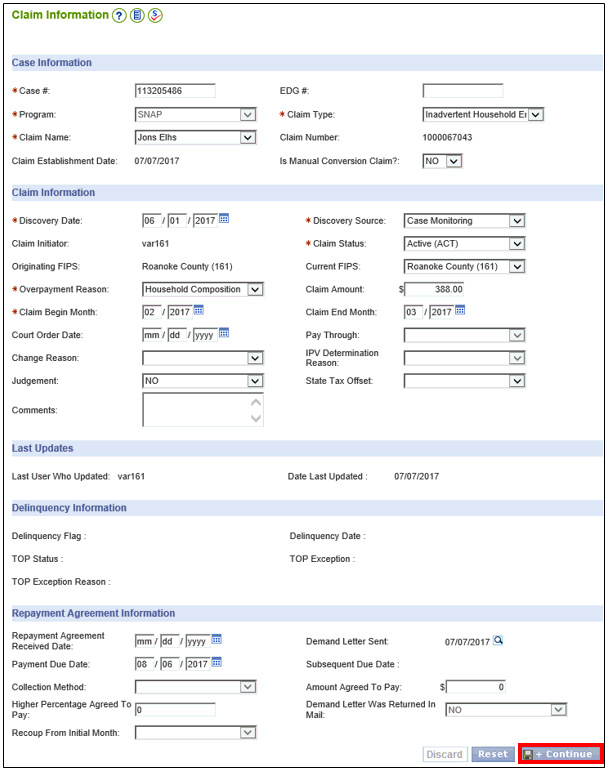Click Court Order Date mm field
This screenshot has width=610, height=772.
(x=152, y=335)
